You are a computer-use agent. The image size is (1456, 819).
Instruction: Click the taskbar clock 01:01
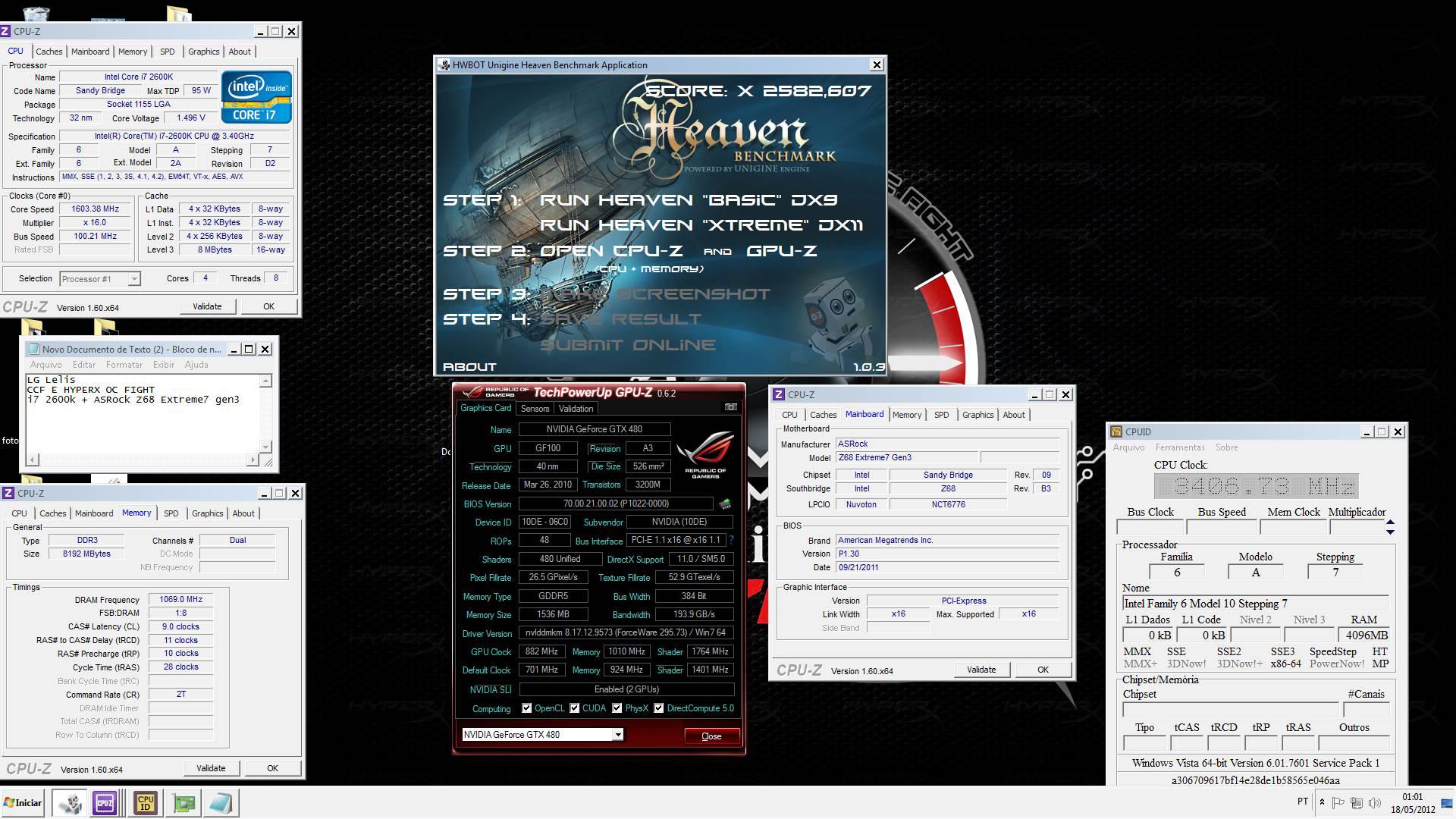click(x=1412, y=797)
